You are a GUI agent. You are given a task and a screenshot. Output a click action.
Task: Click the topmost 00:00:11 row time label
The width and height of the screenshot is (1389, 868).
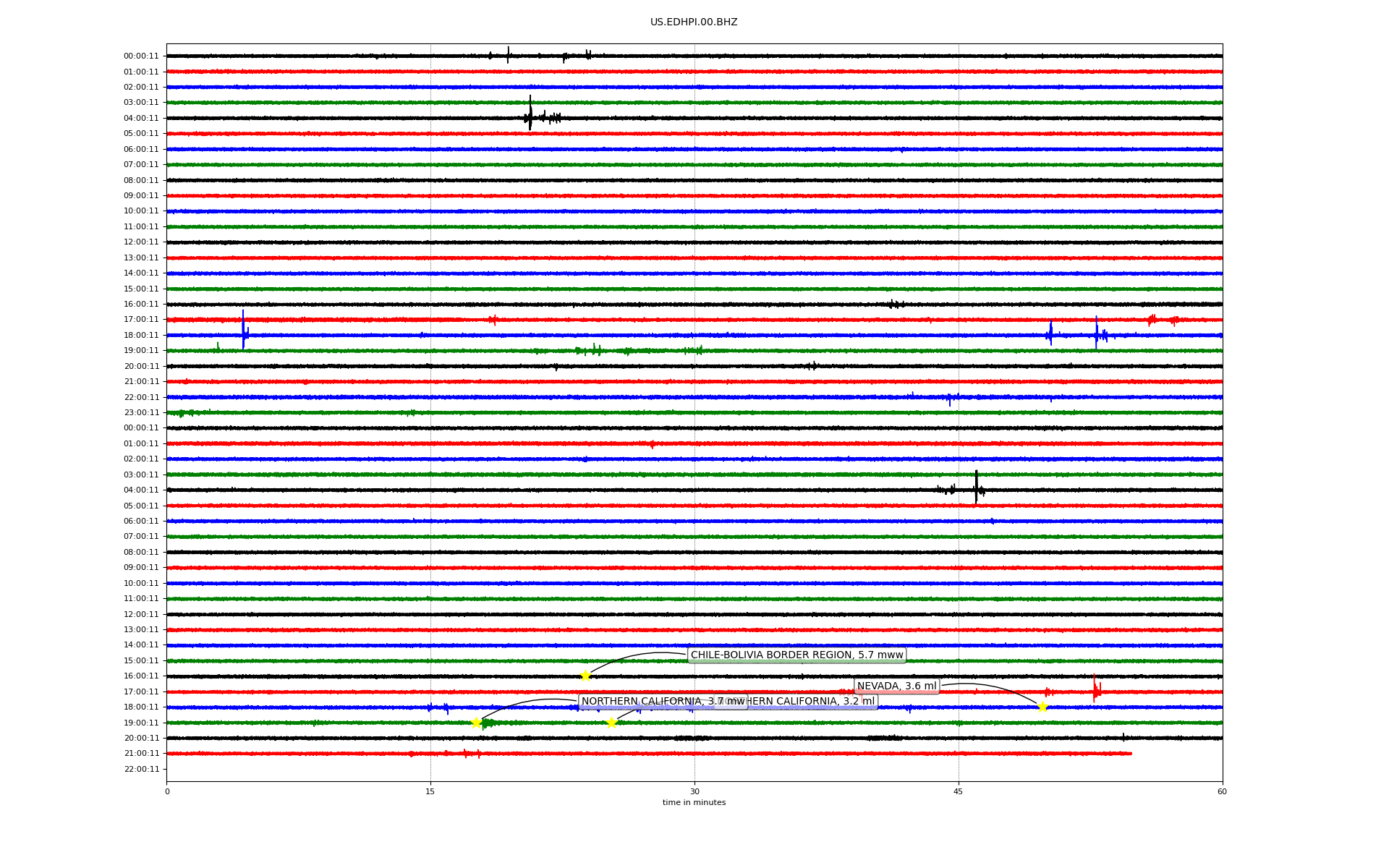point(141,56)
